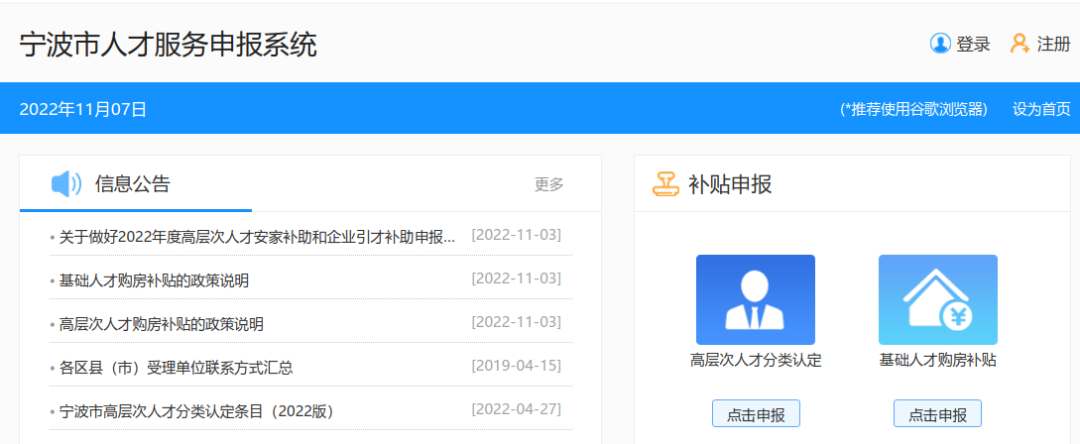Click the 登录 link
This screenshot has width=1080, height=444.
(973, 44)
